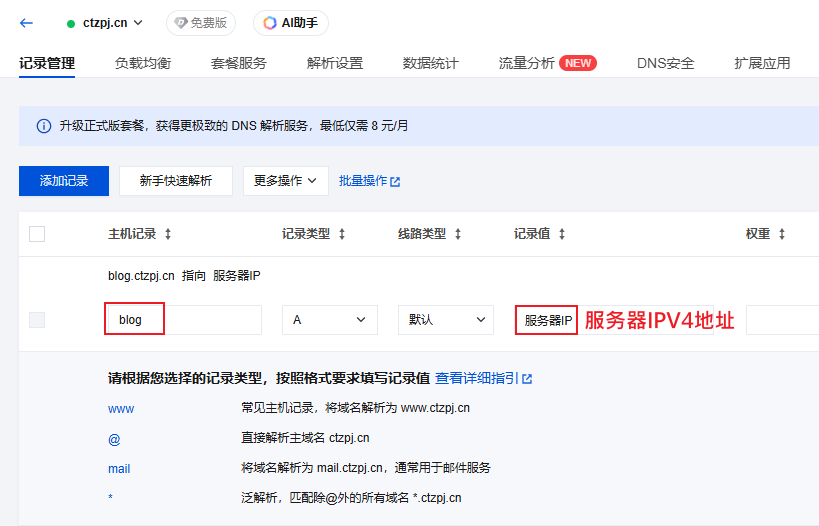Open the line type dropdown showing 默认
Screen dimensions: 819x526
pos(445,320)
